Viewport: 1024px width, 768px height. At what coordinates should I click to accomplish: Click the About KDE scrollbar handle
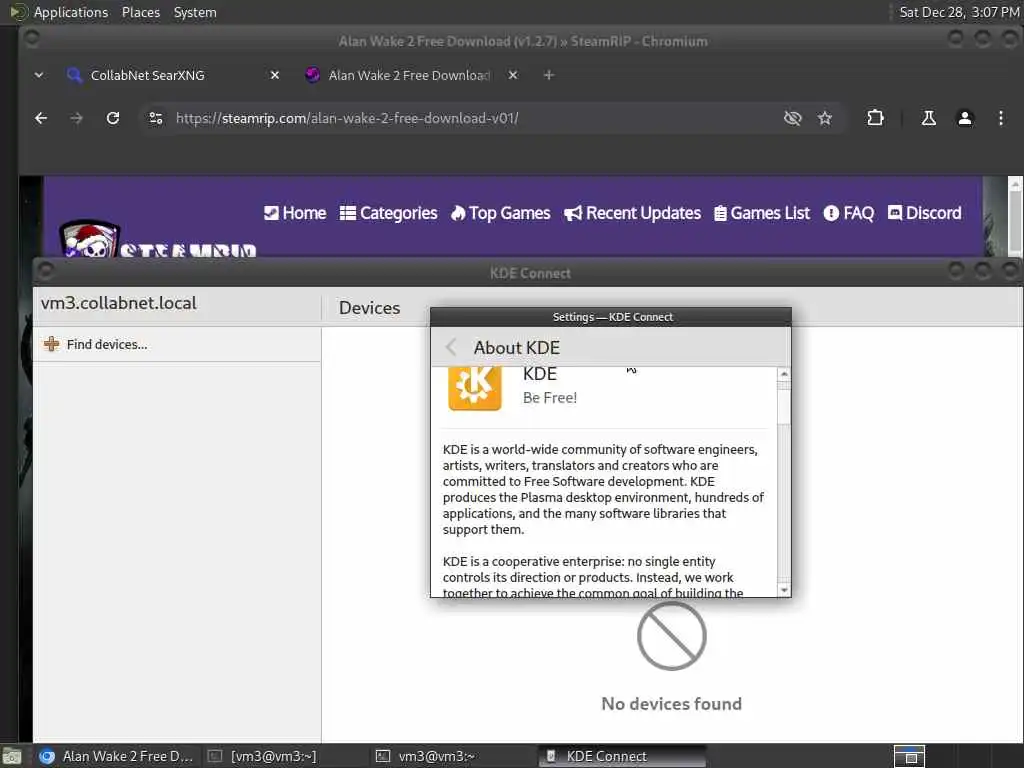point(784,402)
